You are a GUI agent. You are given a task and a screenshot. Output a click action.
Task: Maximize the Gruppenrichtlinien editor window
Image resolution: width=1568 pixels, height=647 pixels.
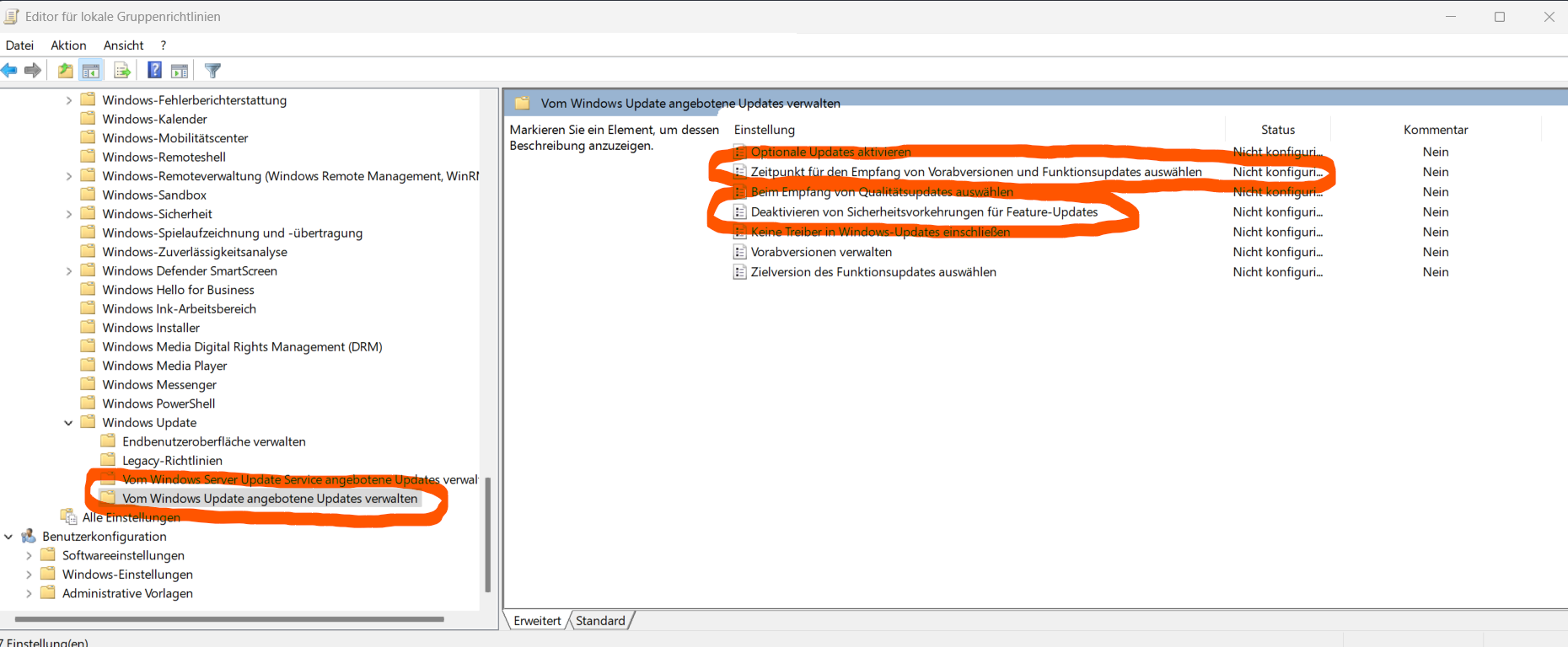[1500, 17]
